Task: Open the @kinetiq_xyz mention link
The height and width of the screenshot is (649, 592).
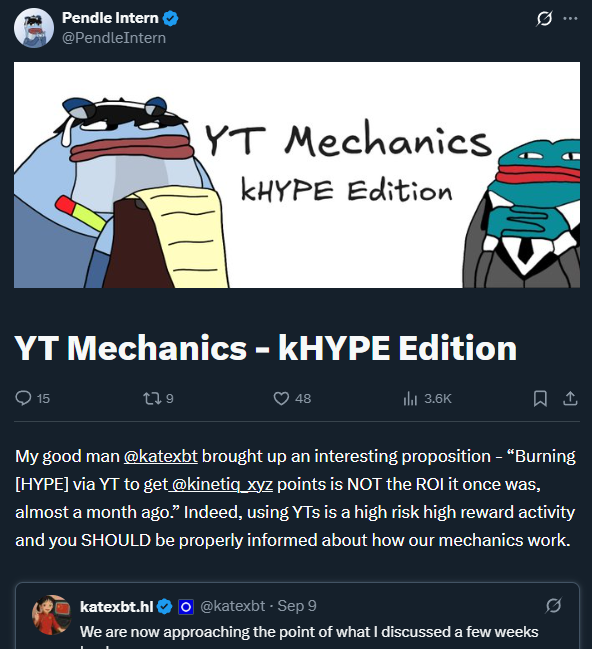Action: [221, 484]
